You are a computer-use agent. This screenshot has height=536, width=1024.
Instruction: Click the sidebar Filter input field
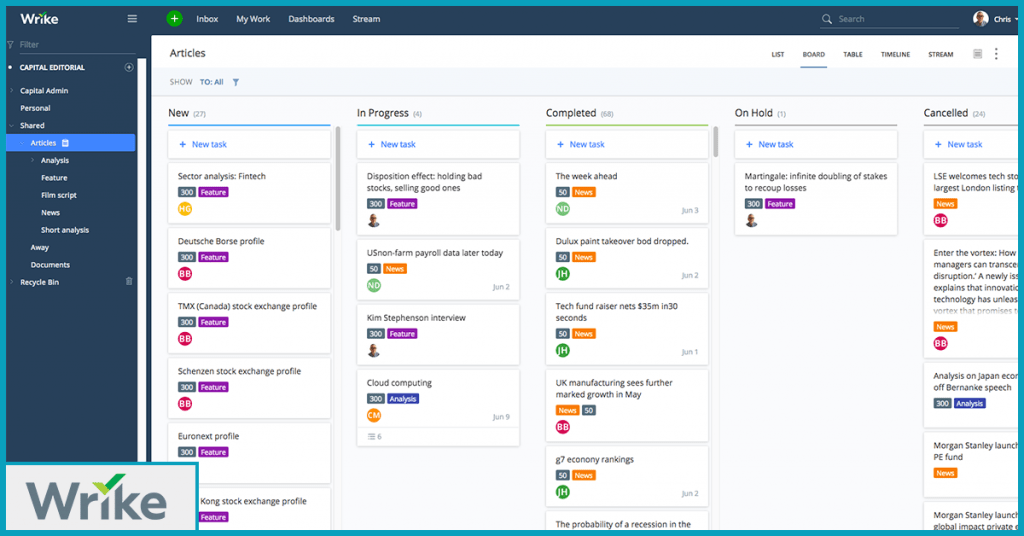tap(77, 44)
